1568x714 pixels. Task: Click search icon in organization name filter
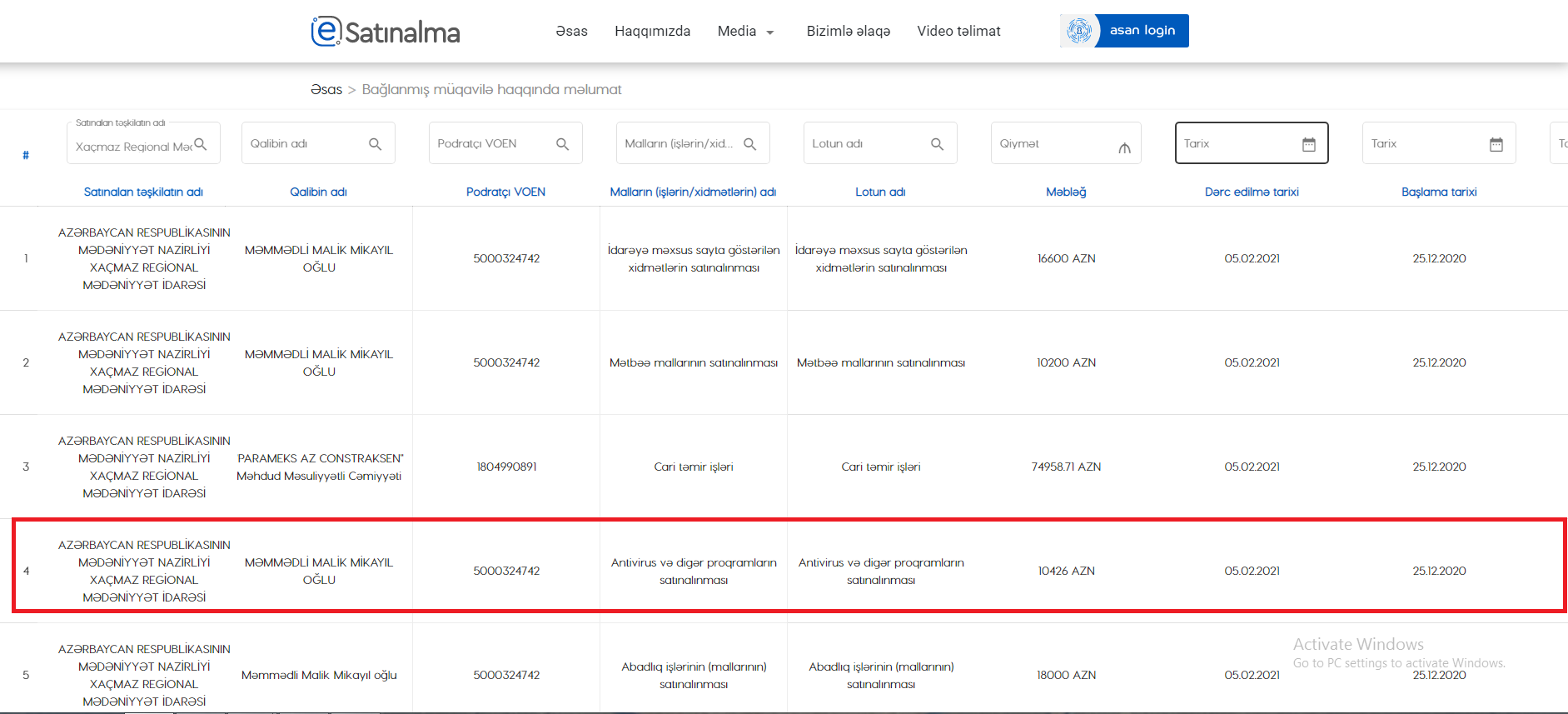pos(201,144)
